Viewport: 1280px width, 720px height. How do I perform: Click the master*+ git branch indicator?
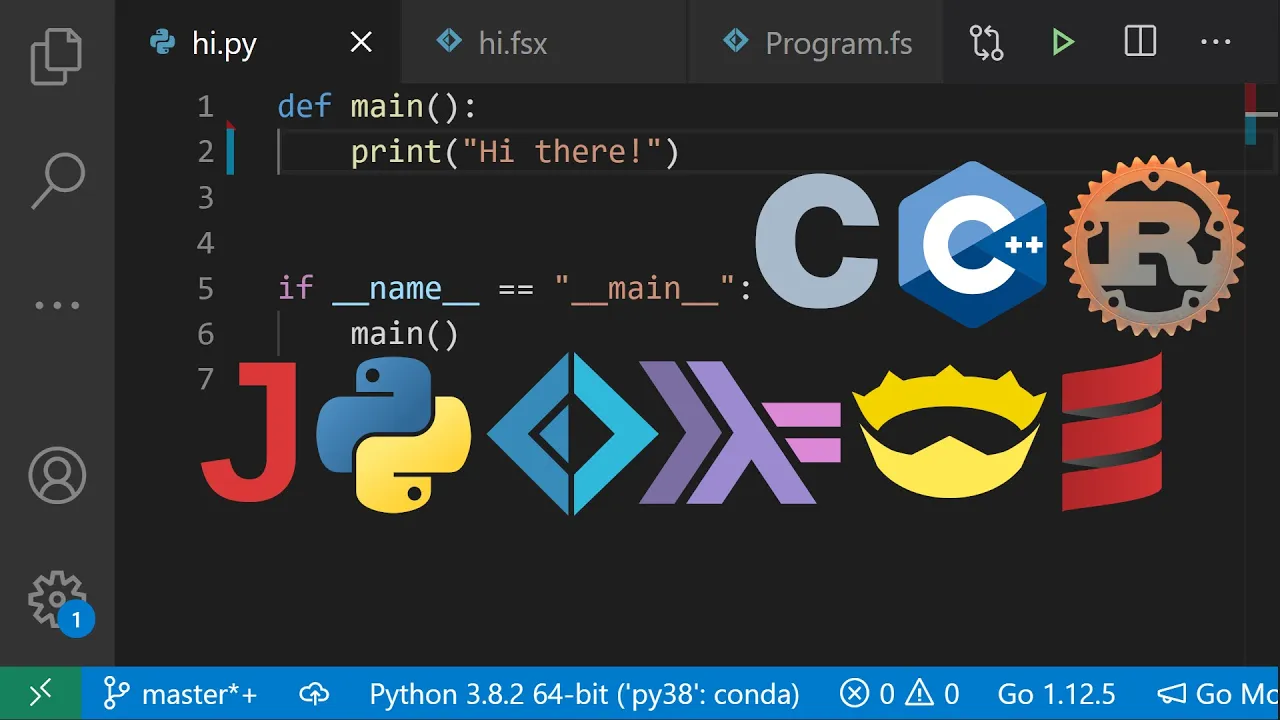click(180, 693)
